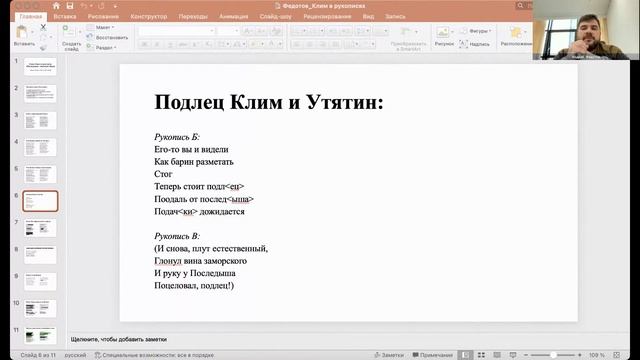
Task: Select slide 1 thumbnail
Action: (40, 67)
